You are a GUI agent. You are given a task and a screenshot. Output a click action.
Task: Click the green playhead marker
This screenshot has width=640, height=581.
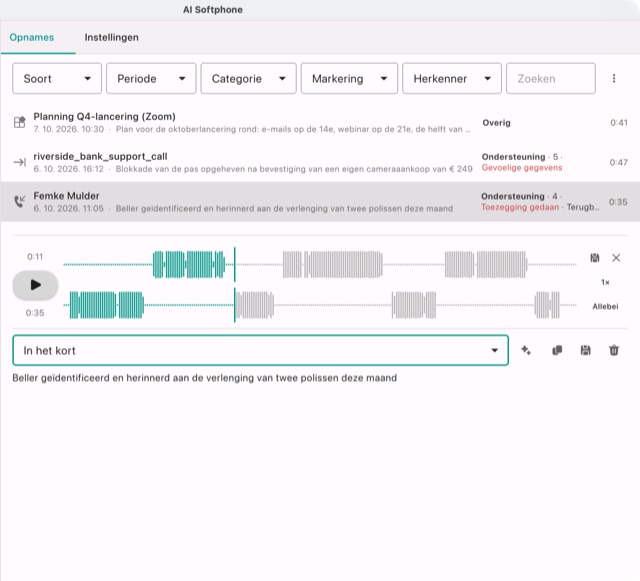[235, 285]
